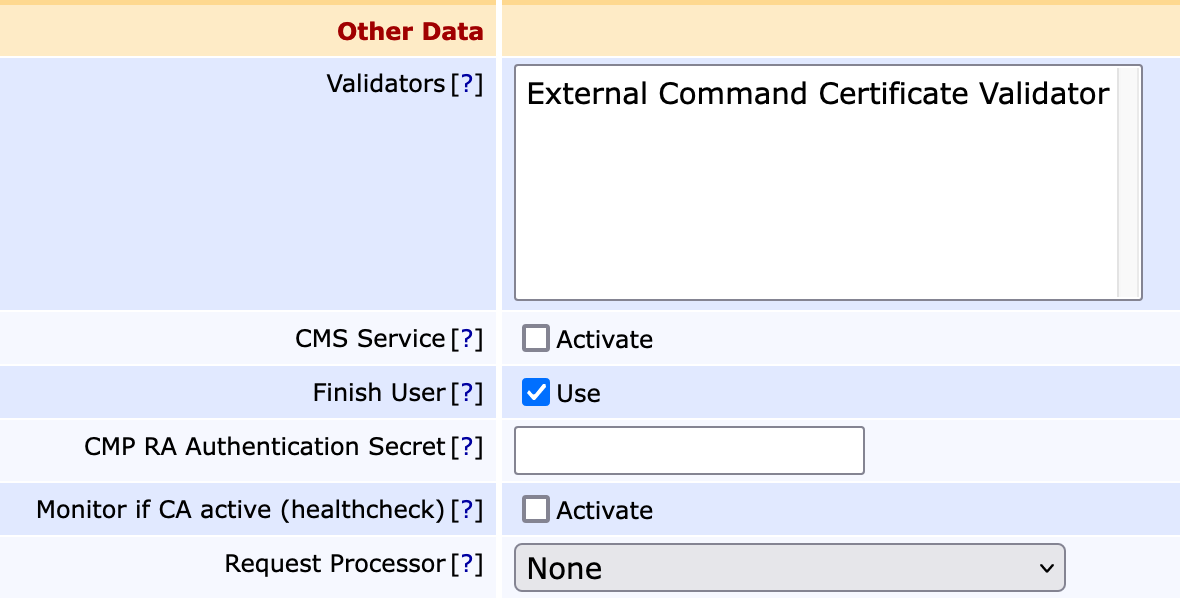The height and width of the screenshot is (598, 1180).
Task: Uncheck the Finish User Use checkbox
Action: tap(536, 393)
